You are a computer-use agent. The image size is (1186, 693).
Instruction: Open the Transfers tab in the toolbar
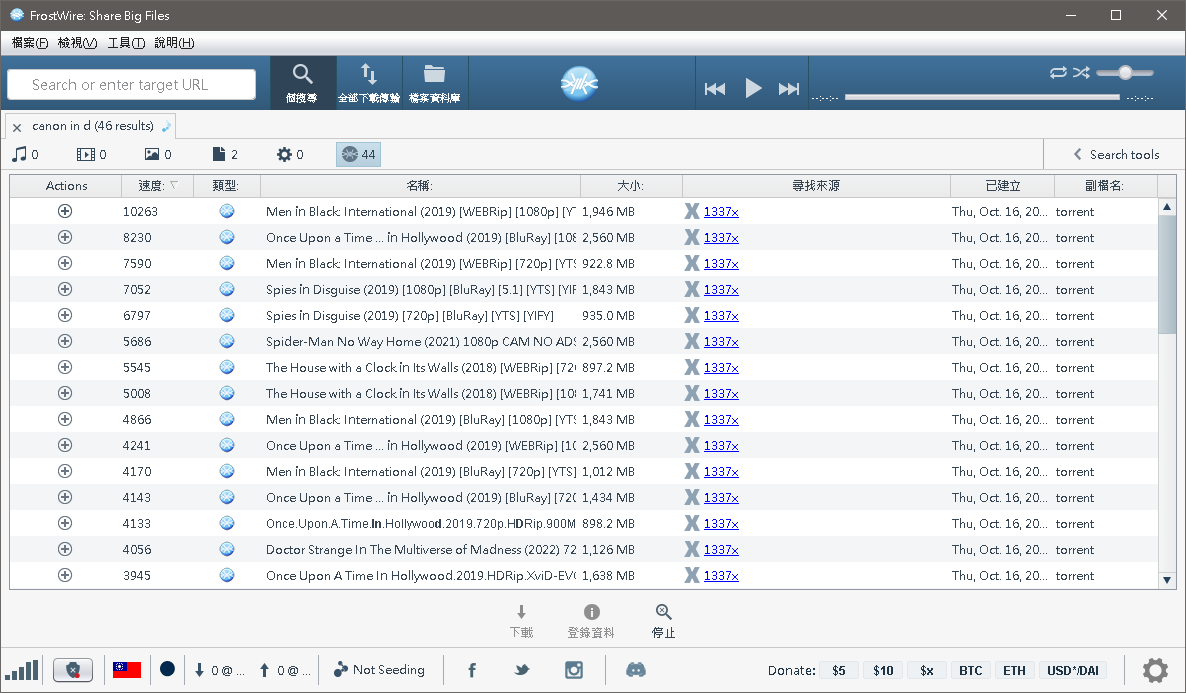tap(369, 82)
